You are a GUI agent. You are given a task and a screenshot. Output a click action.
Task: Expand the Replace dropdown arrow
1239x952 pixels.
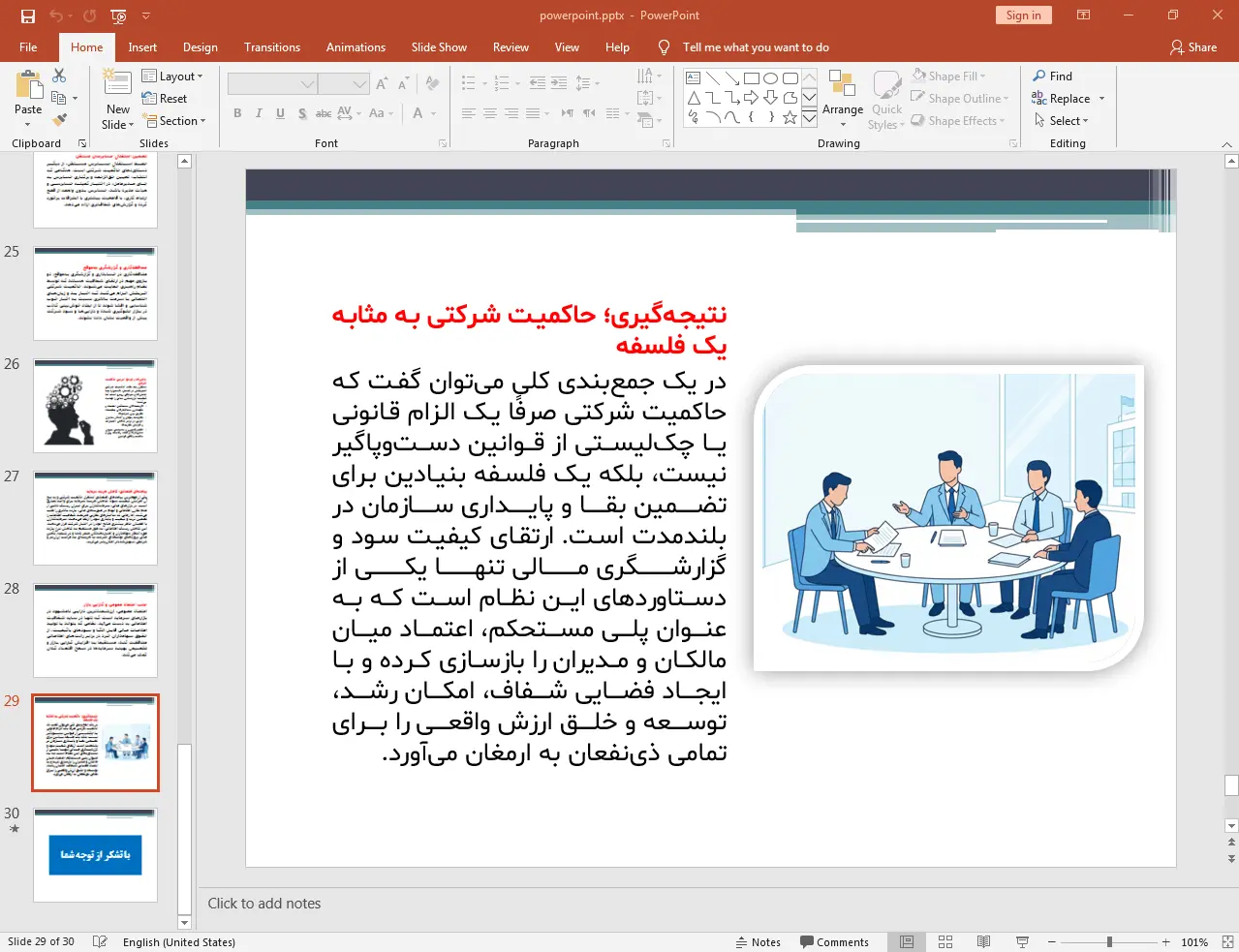click(1101, 99)
